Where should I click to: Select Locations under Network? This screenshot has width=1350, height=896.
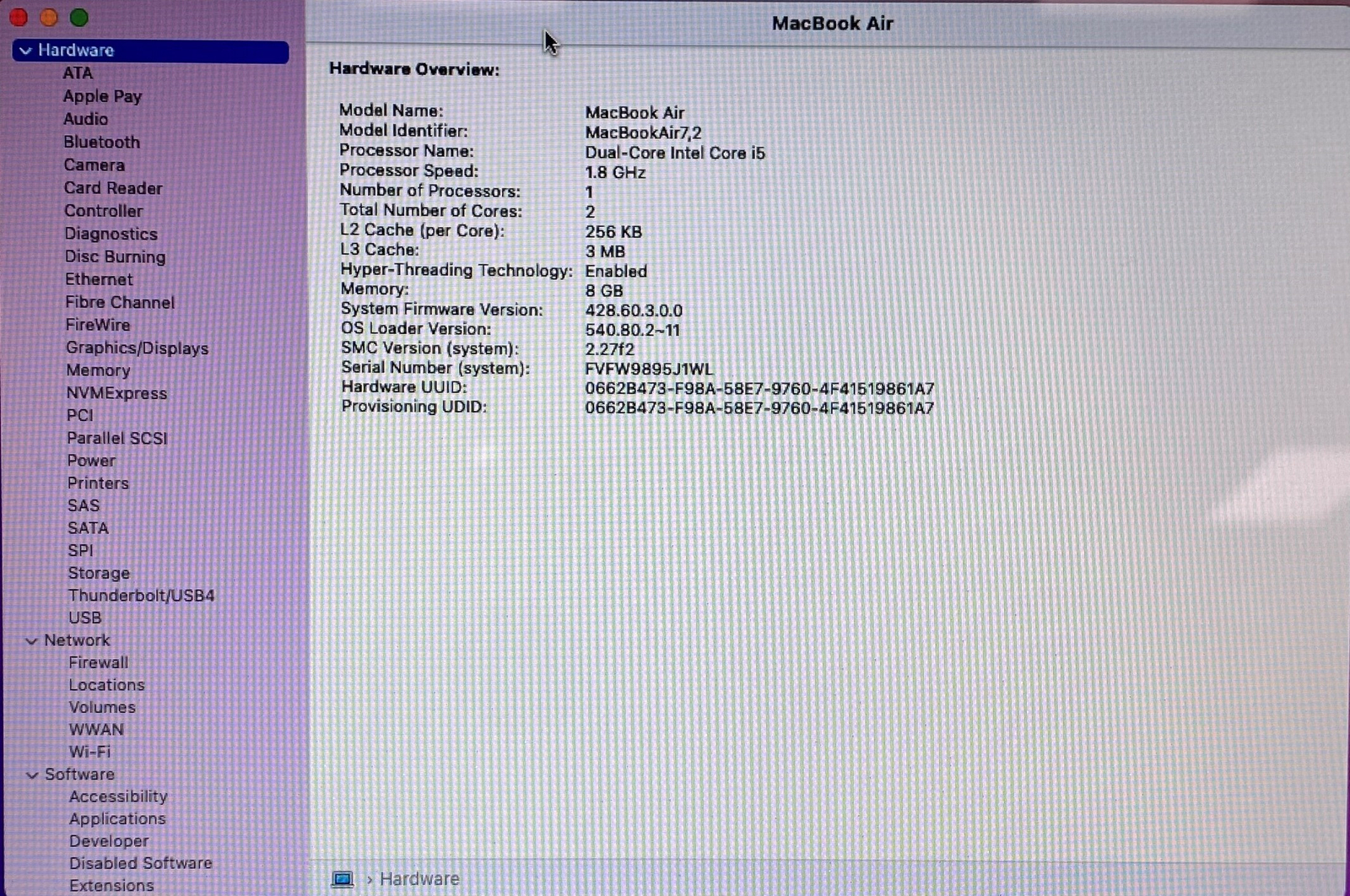pyautogui.click(x=106, y=685)
